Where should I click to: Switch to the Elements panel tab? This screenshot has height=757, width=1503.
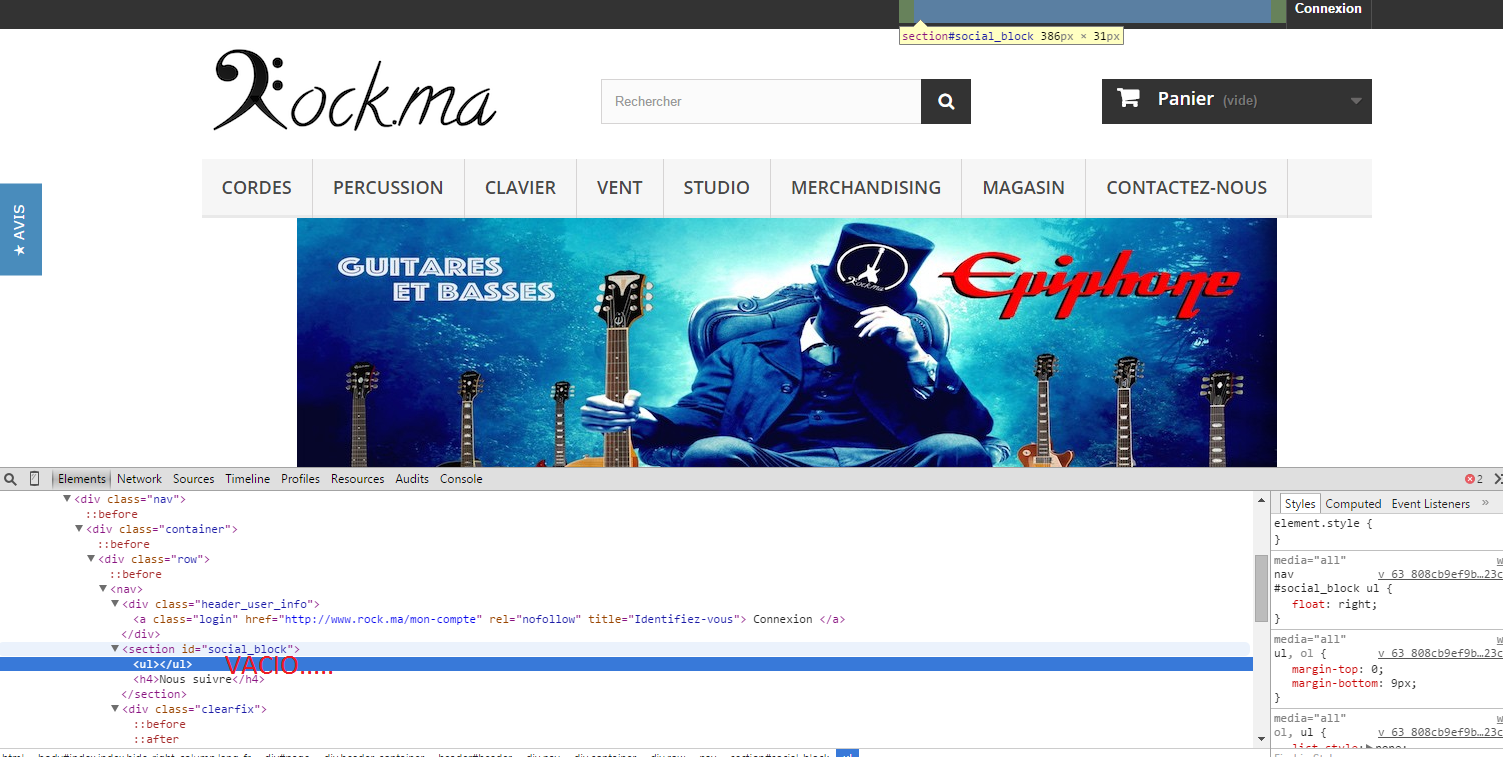coord(82,479)
